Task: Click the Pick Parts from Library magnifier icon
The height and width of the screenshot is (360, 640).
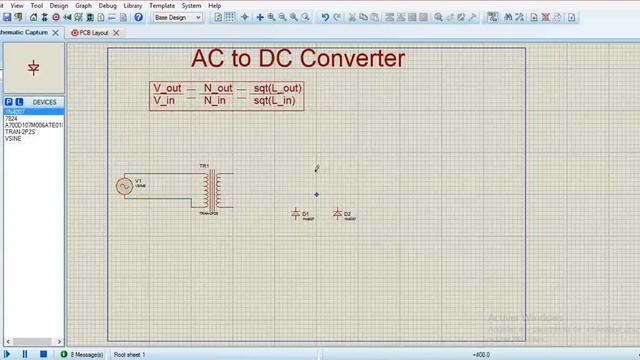Action: (438, 17)
